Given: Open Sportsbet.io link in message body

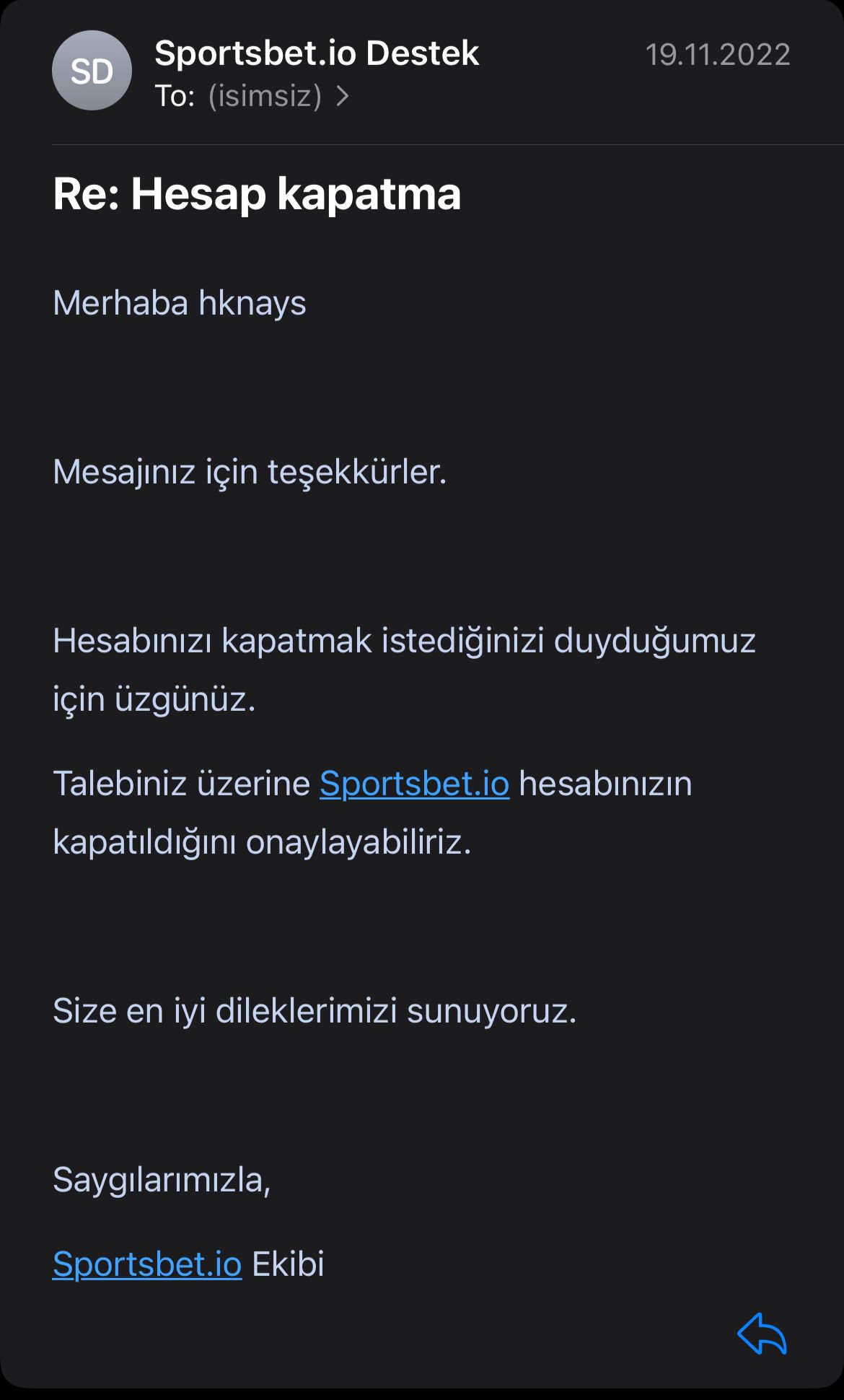Looking at the screenshot, I should coord(415,784).
